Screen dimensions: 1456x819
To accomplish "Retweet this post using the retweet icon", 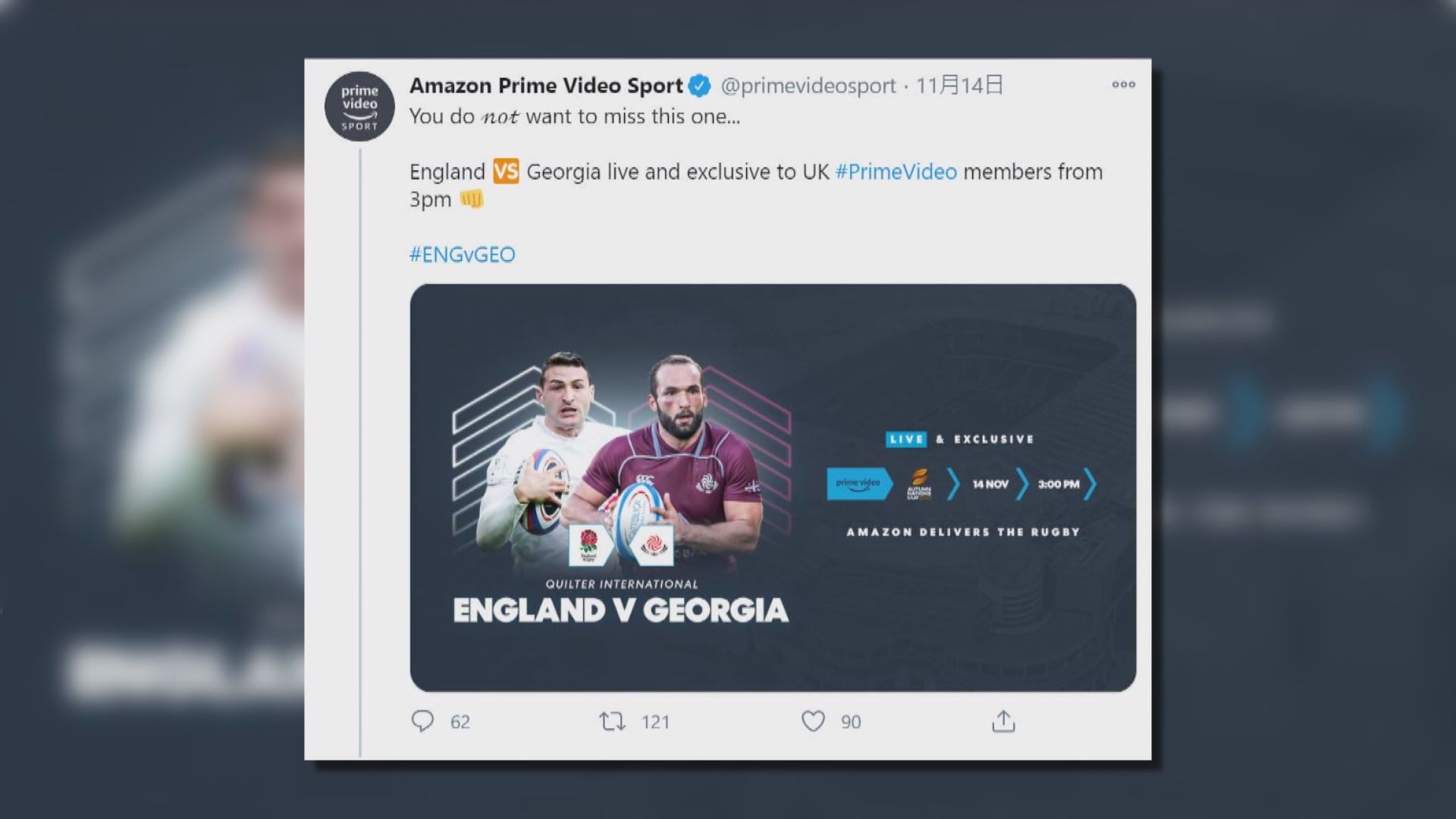I will coord(612,720).
